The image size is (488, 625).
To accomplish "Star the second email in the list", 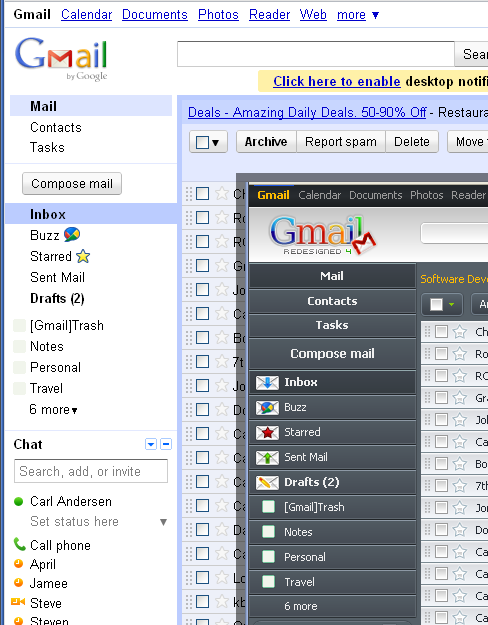I will [221, 218].
